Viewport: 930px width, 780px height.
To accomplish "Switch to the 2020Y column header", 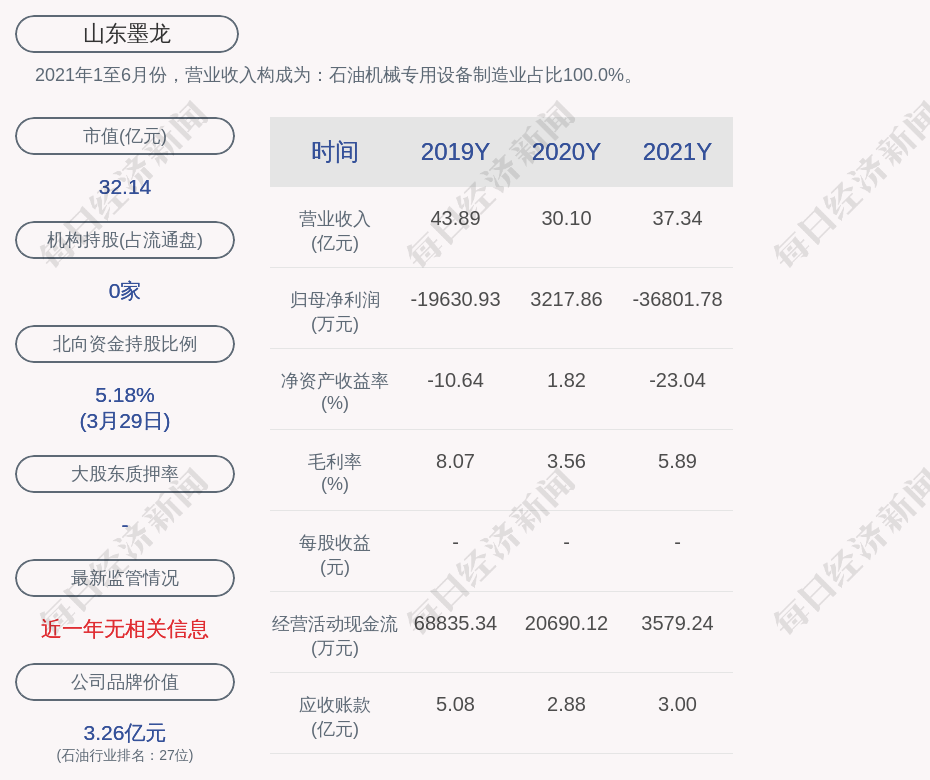I will pyautogui.click(x=566, y=152).
